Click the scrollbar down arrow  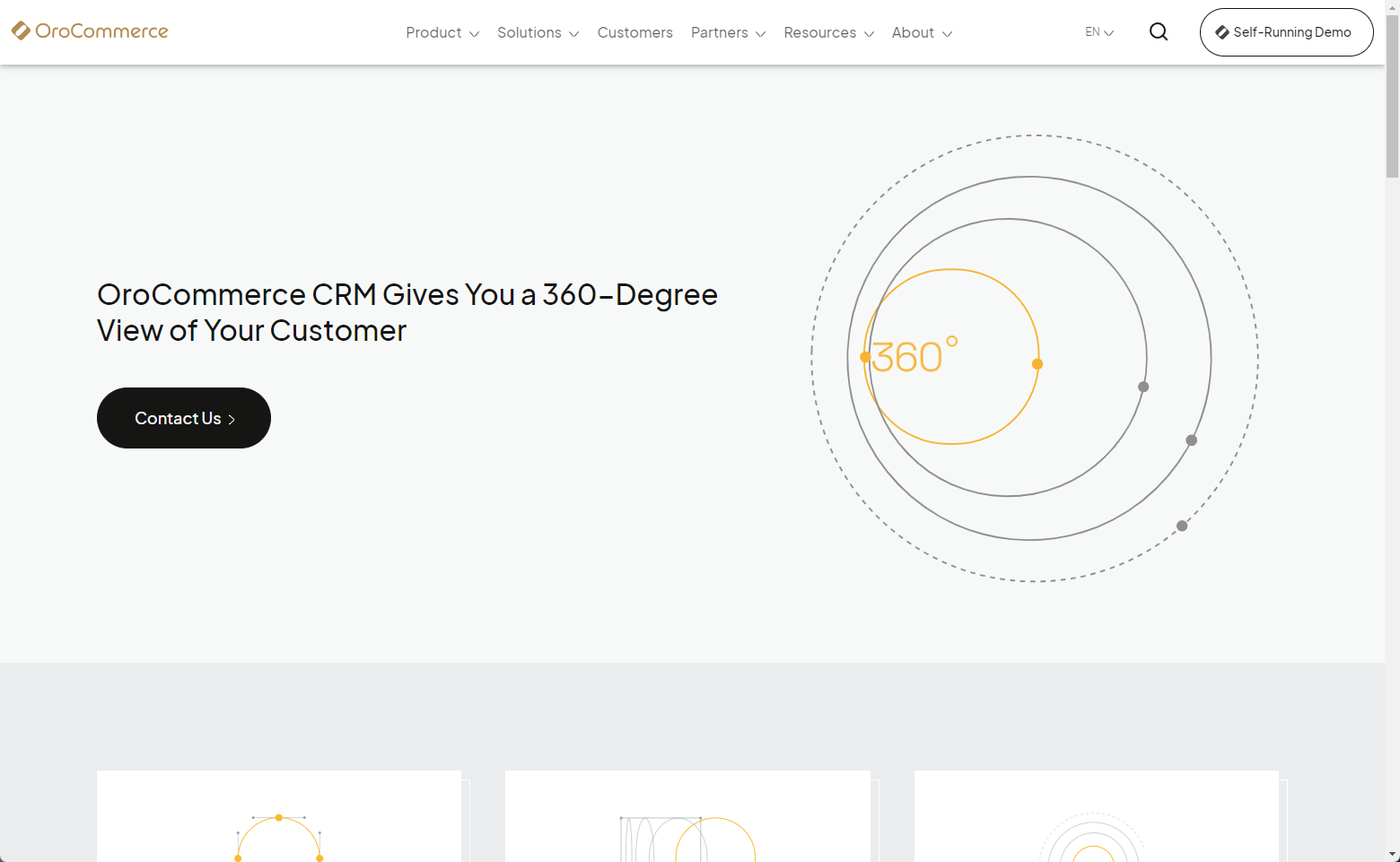pos(1392,855)
